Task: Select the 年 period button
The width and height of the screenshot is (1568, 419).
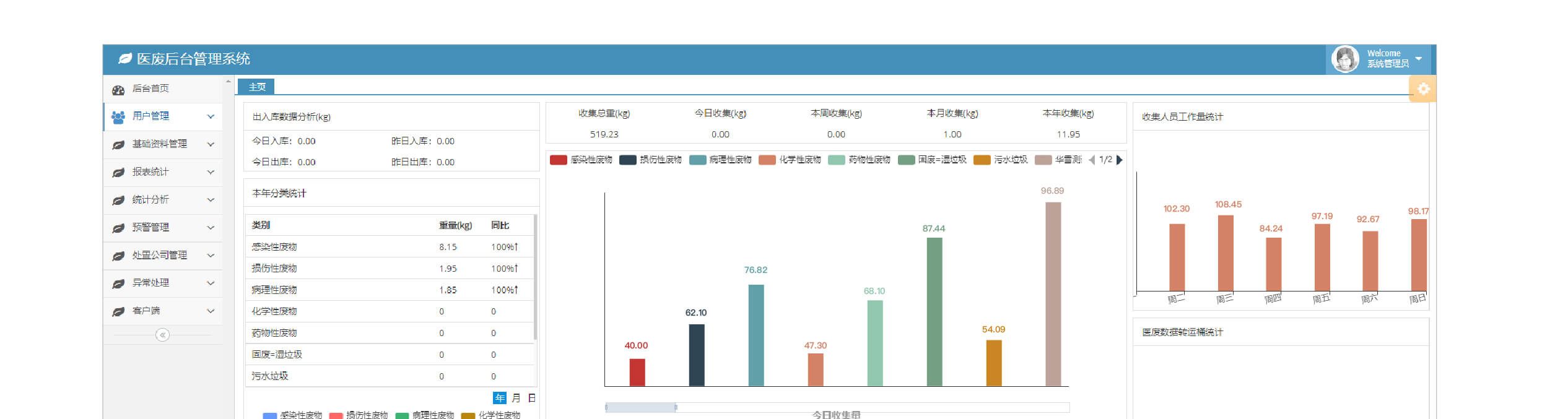Action: (500, 398)
